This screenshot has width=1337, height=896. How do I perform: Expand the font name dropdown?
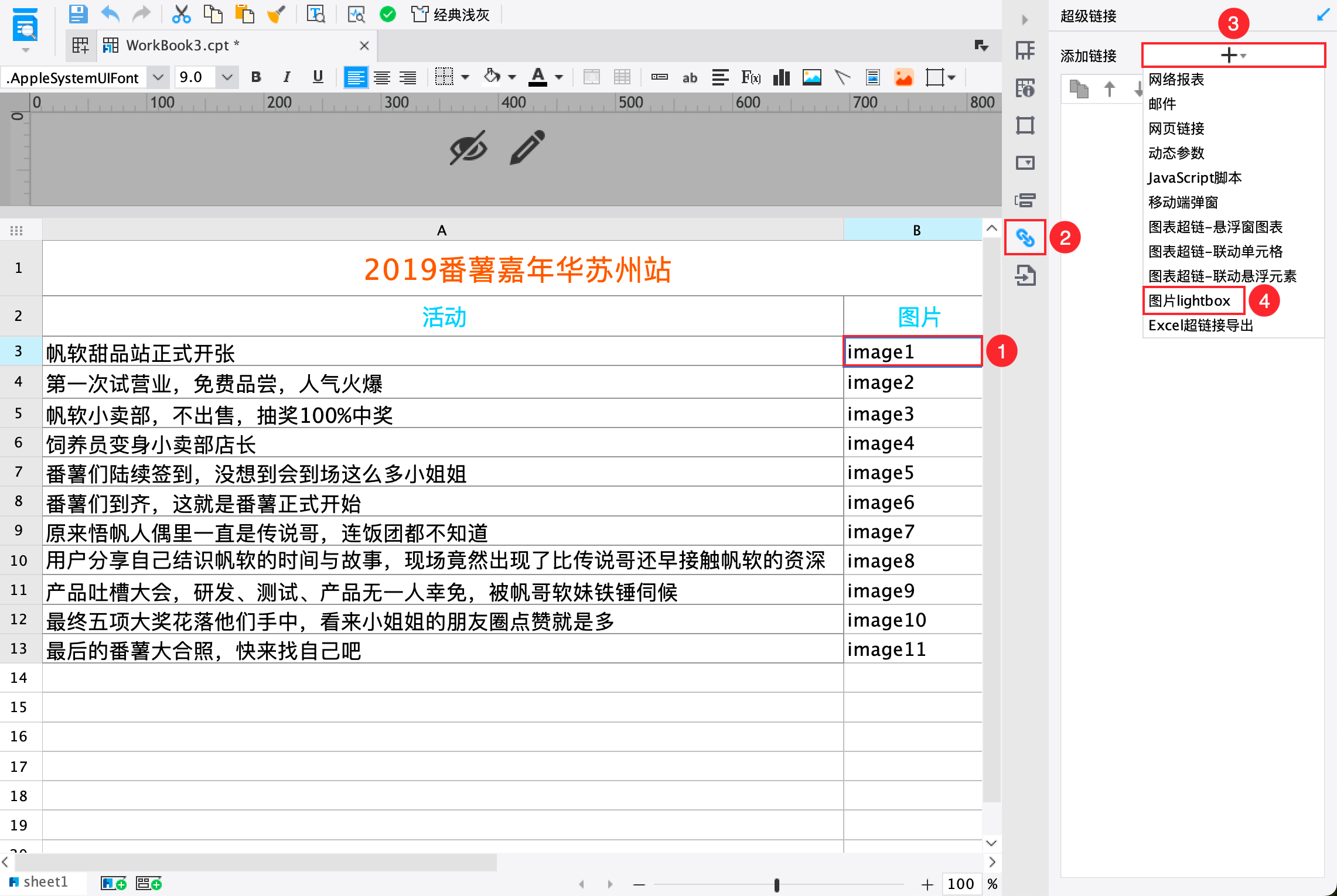(158, 77)
